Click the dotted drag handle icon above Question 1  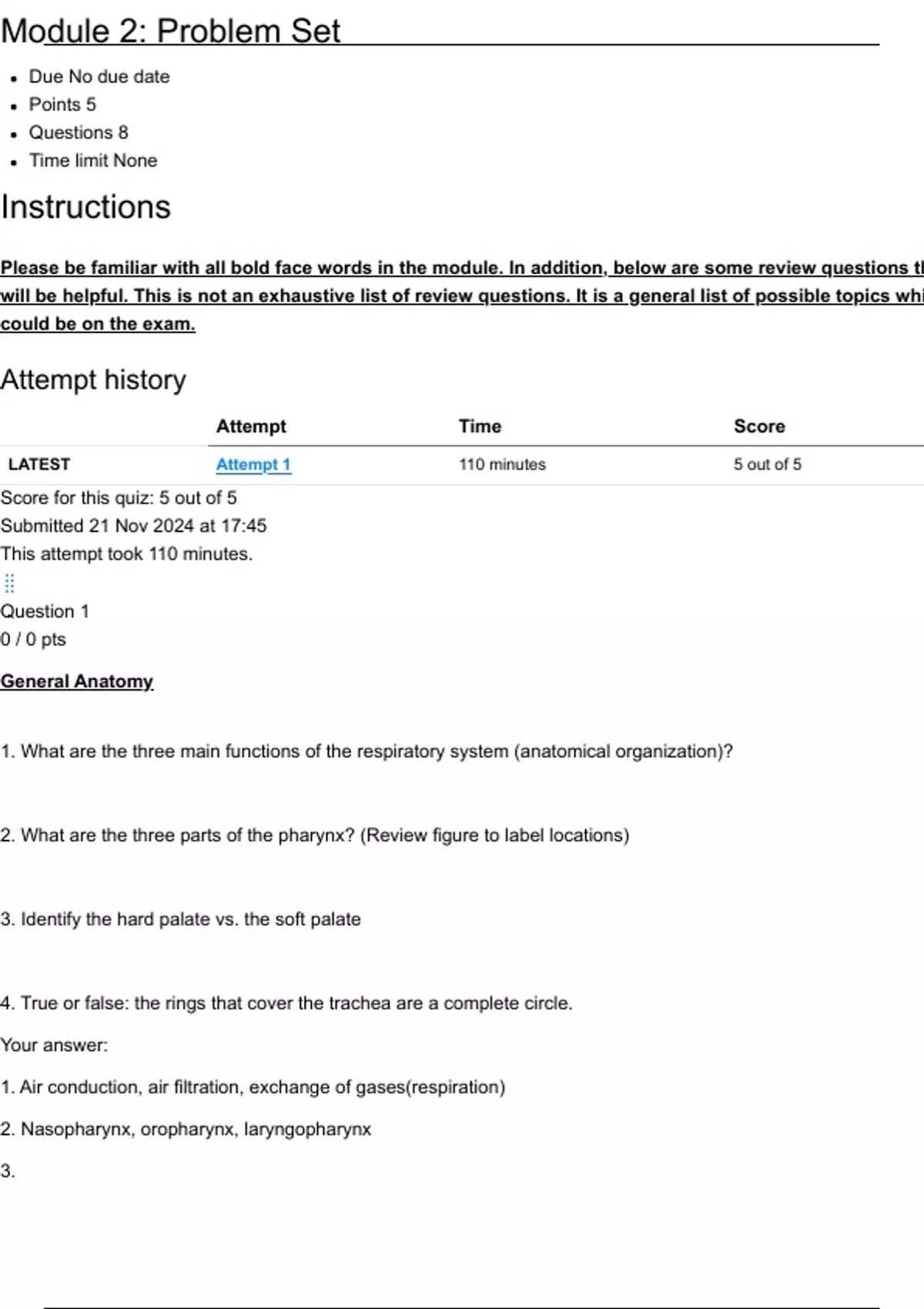9,583
